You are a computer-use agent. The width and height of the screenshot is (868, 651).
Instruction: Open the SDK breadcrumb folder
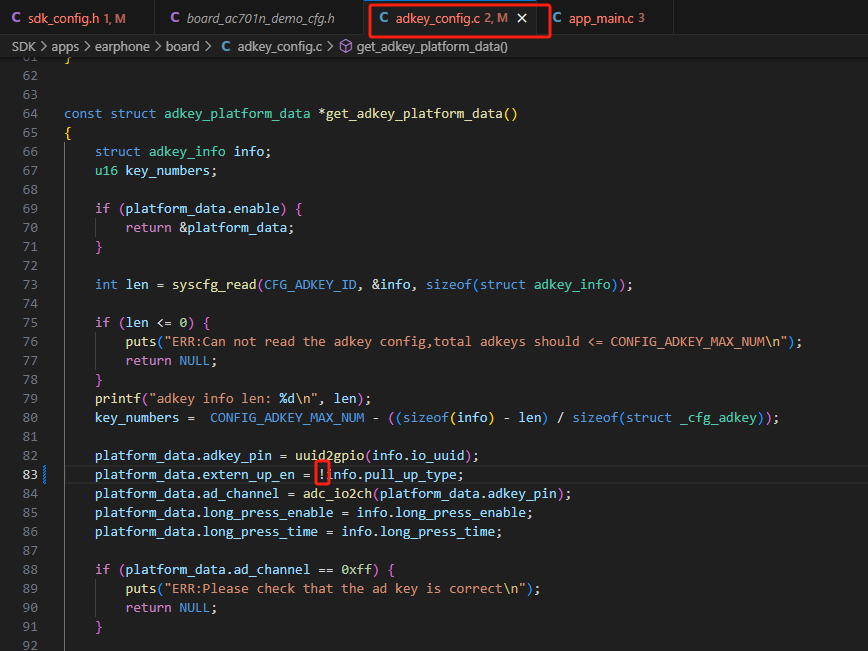click(x=23, y=46)
